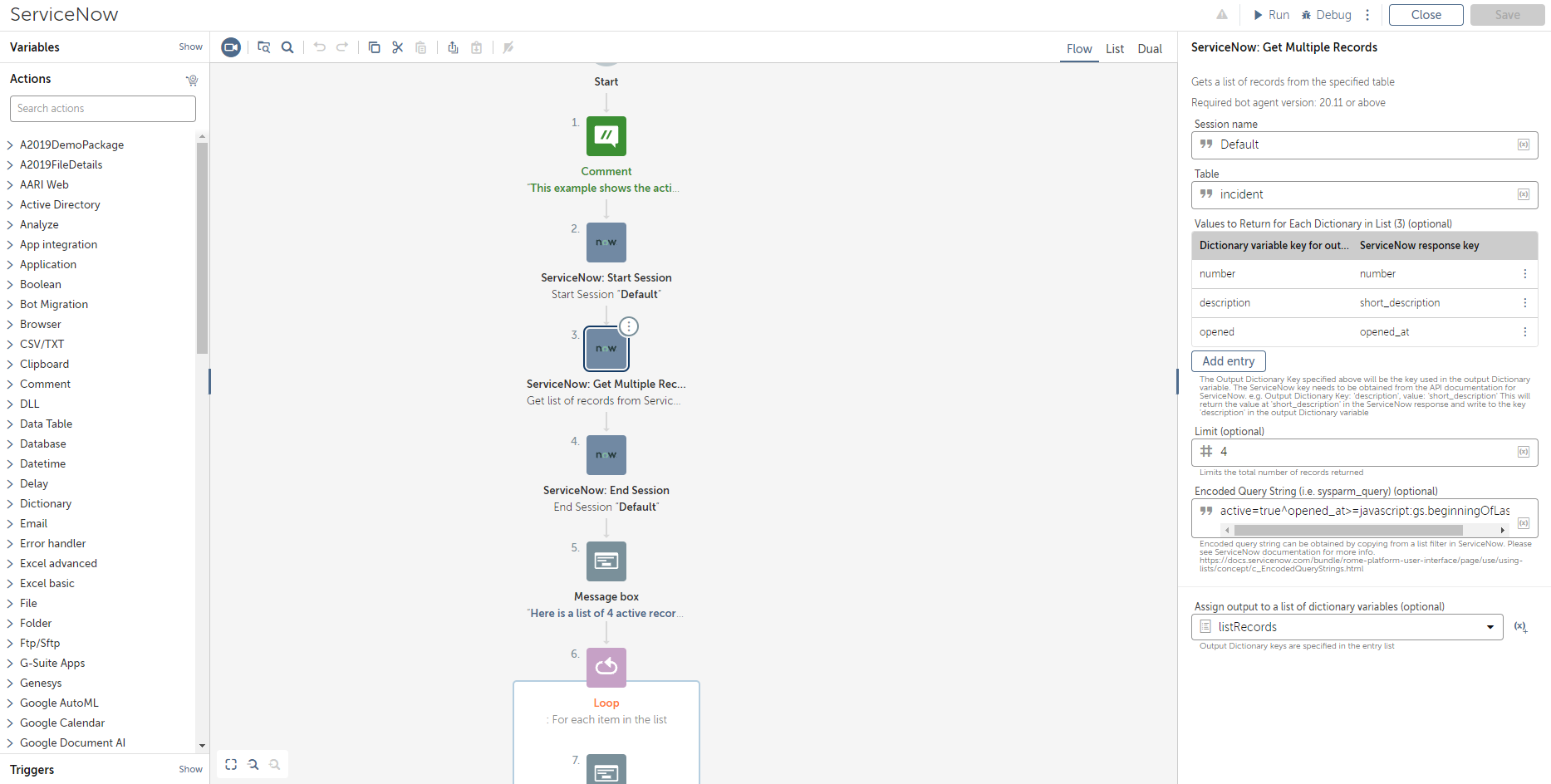The height and width of the screenshot is (784, 1551).
Task: Insert variable into Table field
Action: click(x=1524, y=194)
